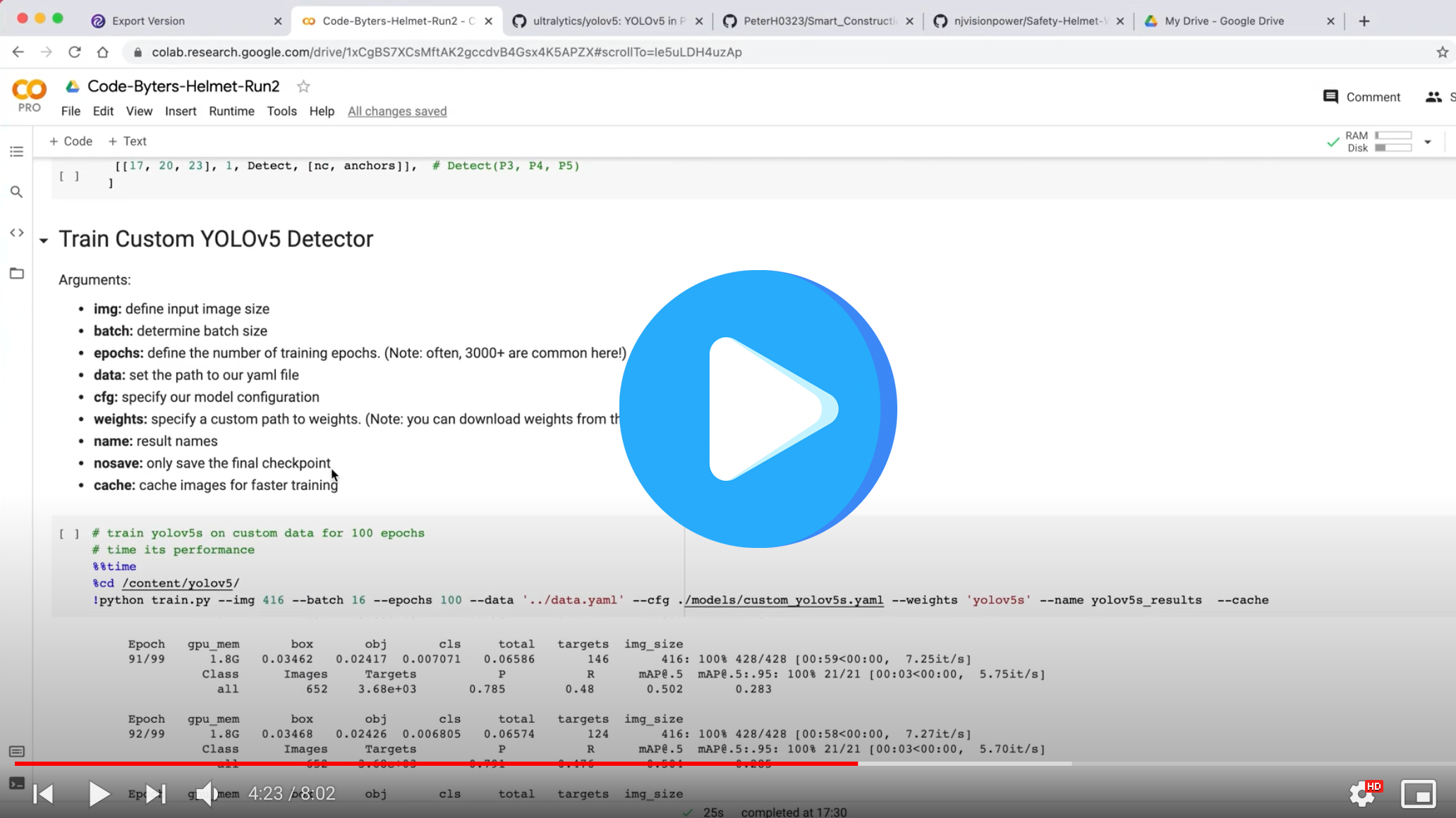Open the Colab table of contents
Screen dimensions: 1456x818
(17, 152)
